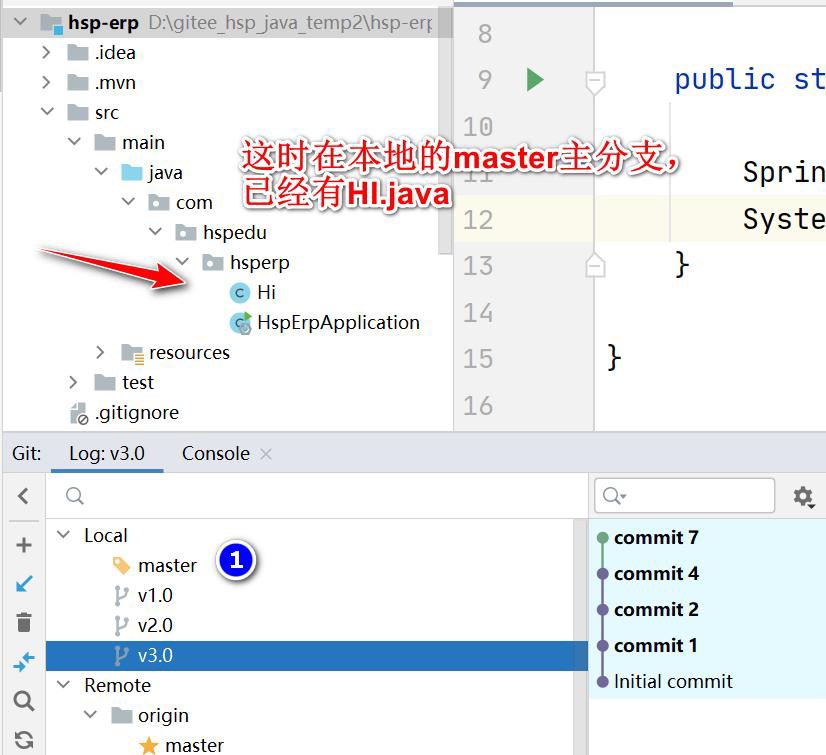Click the update selected branch arrow icon
826x755 pixels.
point(24,583)
